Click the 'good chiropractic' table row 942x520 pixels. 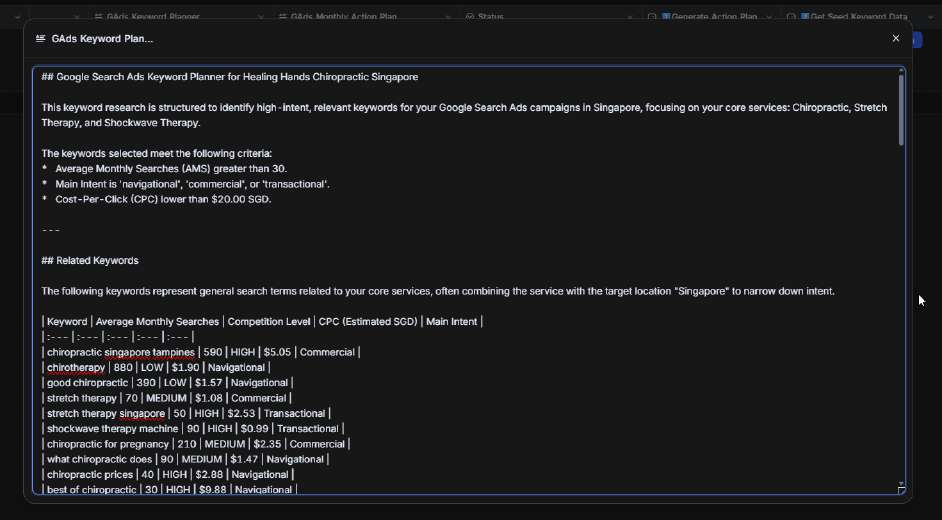coord(168,383)
